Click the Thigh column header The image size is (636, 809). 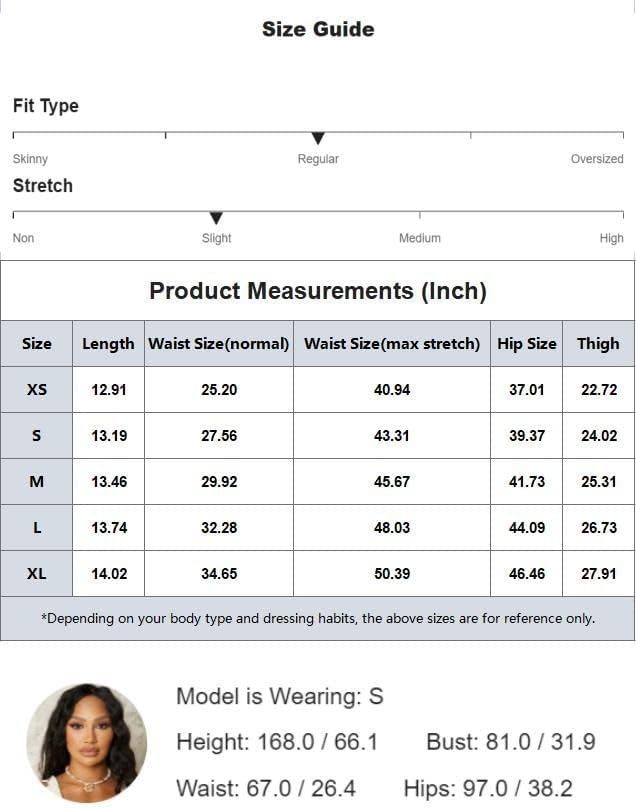click(598, 344)
